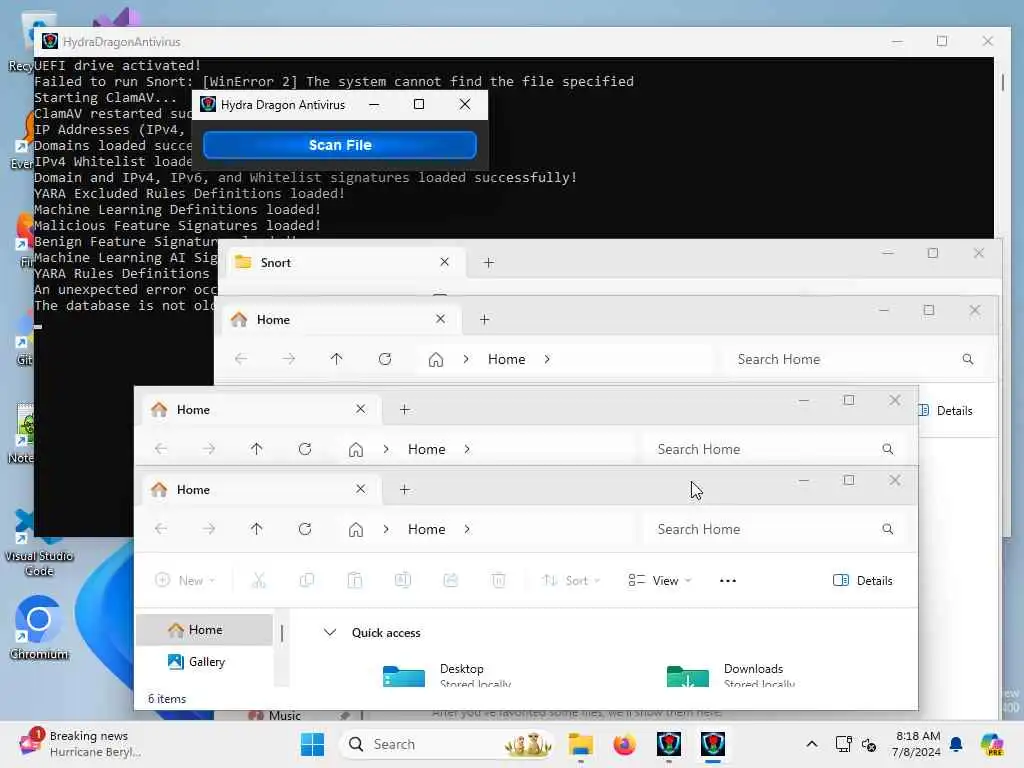The image size is (1024, 768).
Task: Refresh the frontmost Home Explorer window
Action: pyautogui.click(x=305, y=529)
